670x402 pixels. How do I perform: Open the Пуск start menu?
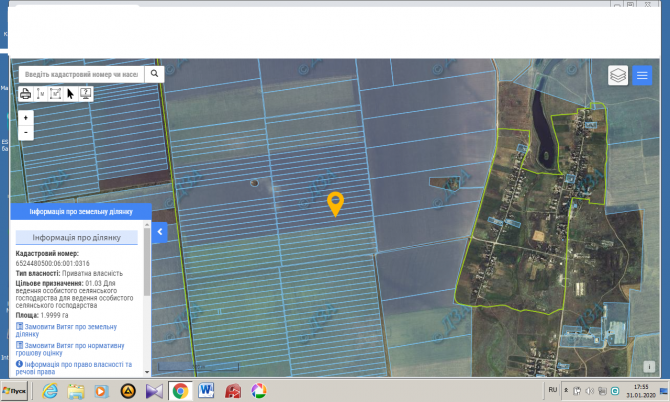(x=16, y=390)
